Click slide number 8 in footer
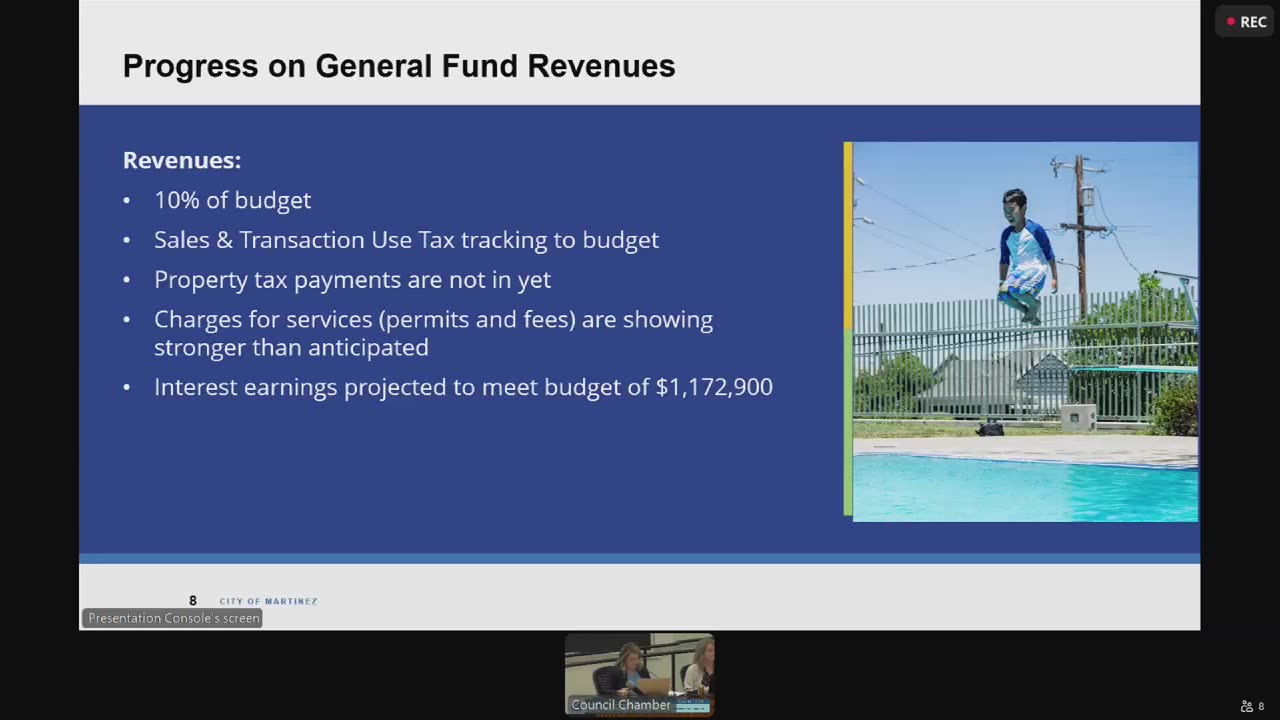The image size is (1280, 720). tap(193, 601)
